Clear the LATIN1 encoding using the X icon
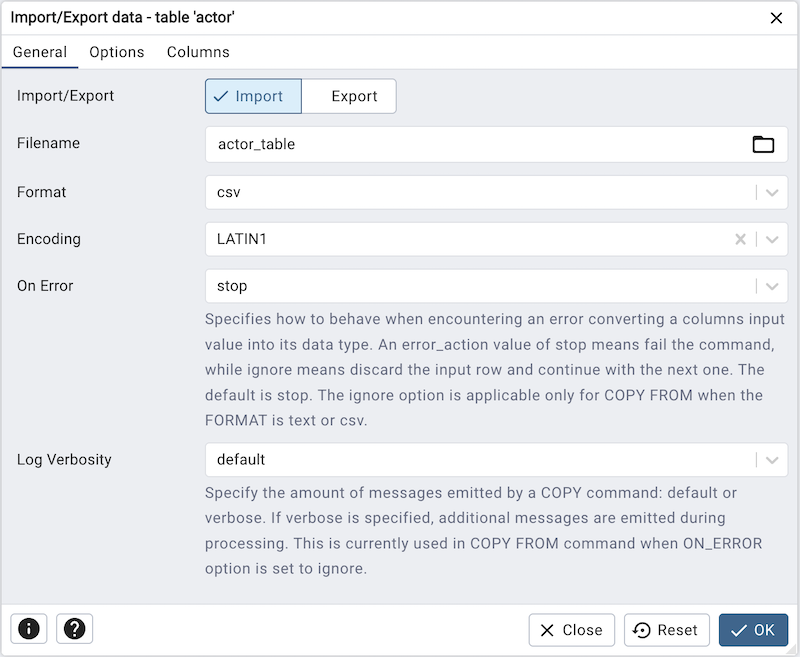 tap(740, 239)
